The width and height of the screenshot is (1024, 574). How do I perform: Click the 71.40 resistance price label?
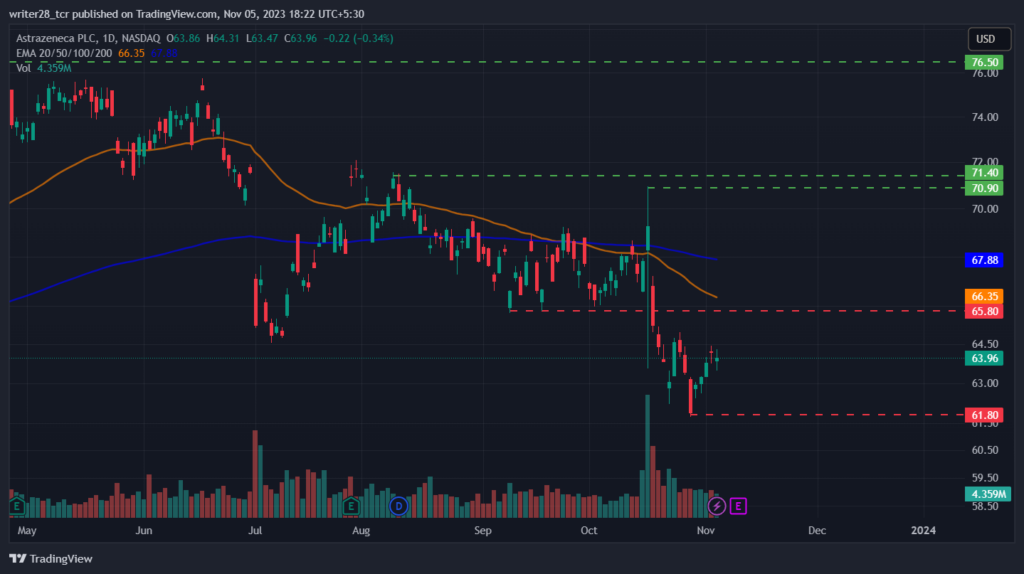[x=984, y=172]
